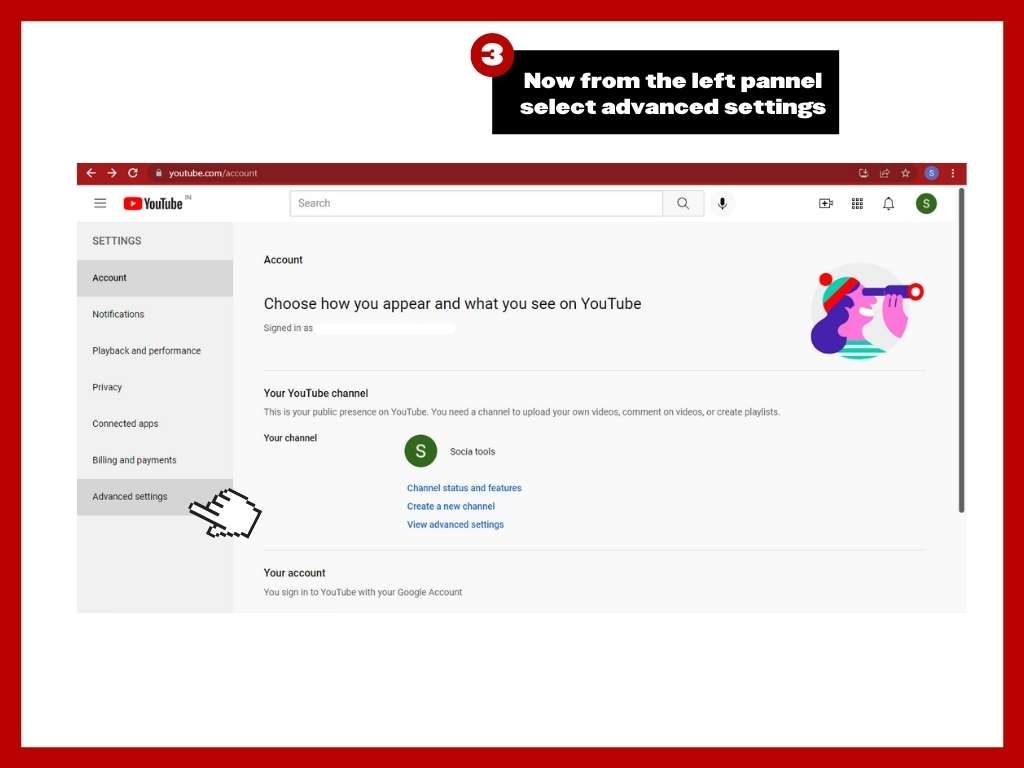
Task: Open the Create video camera icon
Action: point(825,204)
